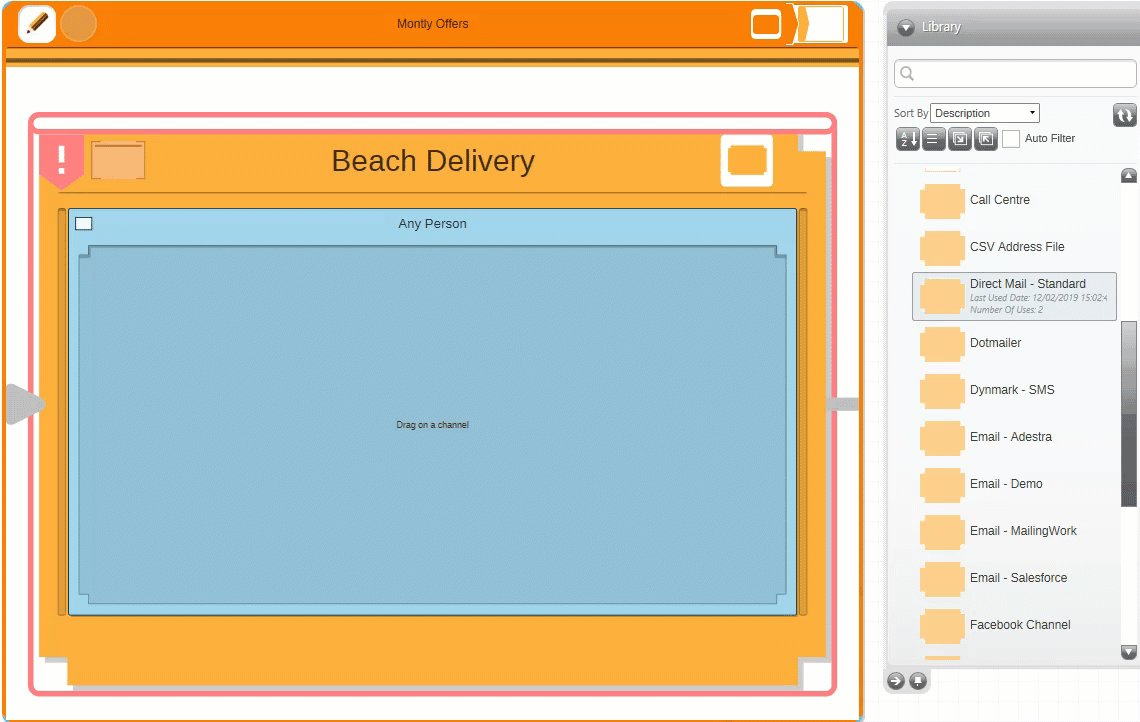
Task: Select Dotmailer channel icon
Action: [942, 344]
